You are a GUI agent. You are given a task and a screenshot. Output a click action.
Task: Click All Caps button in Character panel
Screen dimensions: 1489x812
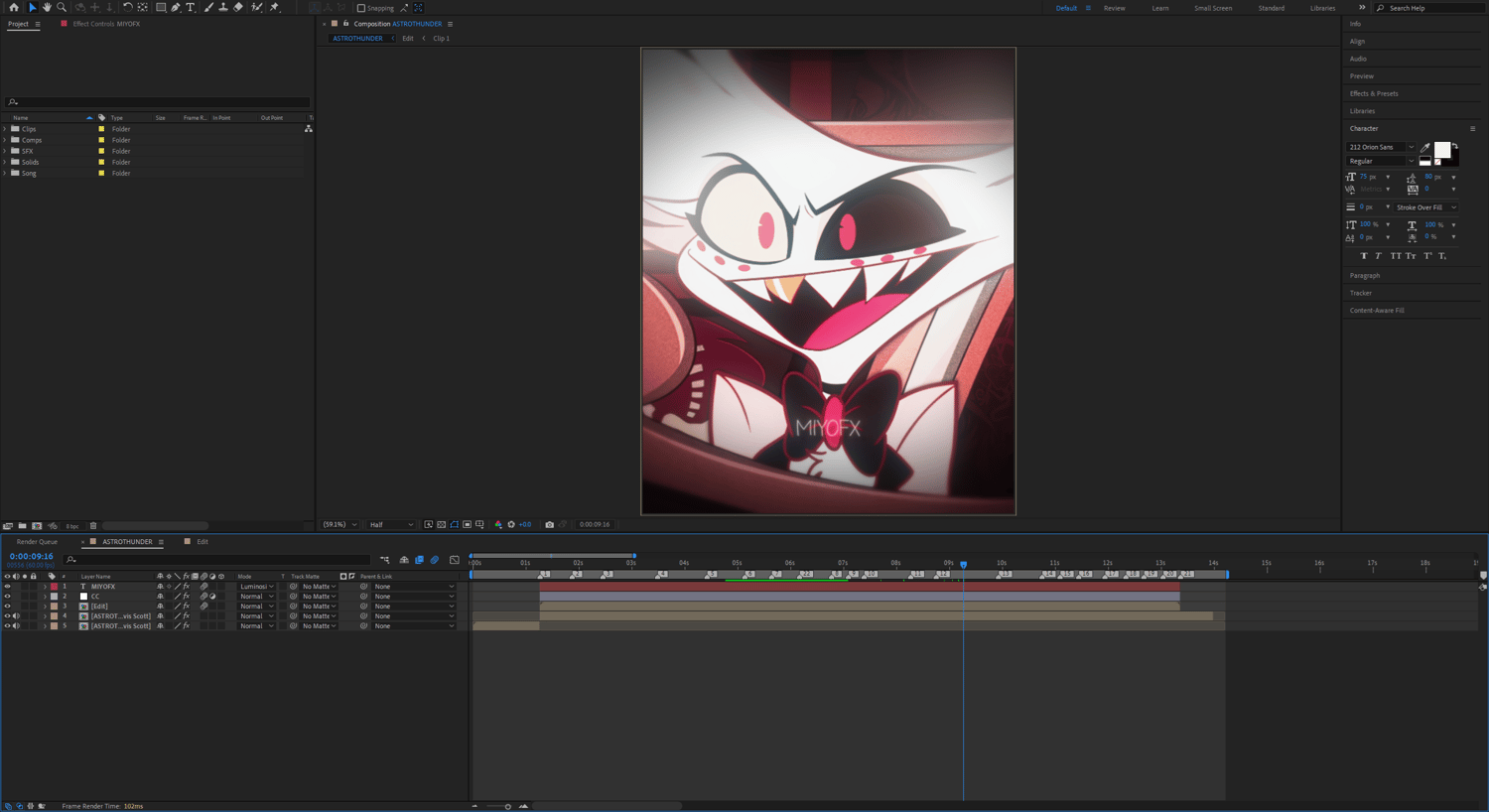click(1396, 256)
